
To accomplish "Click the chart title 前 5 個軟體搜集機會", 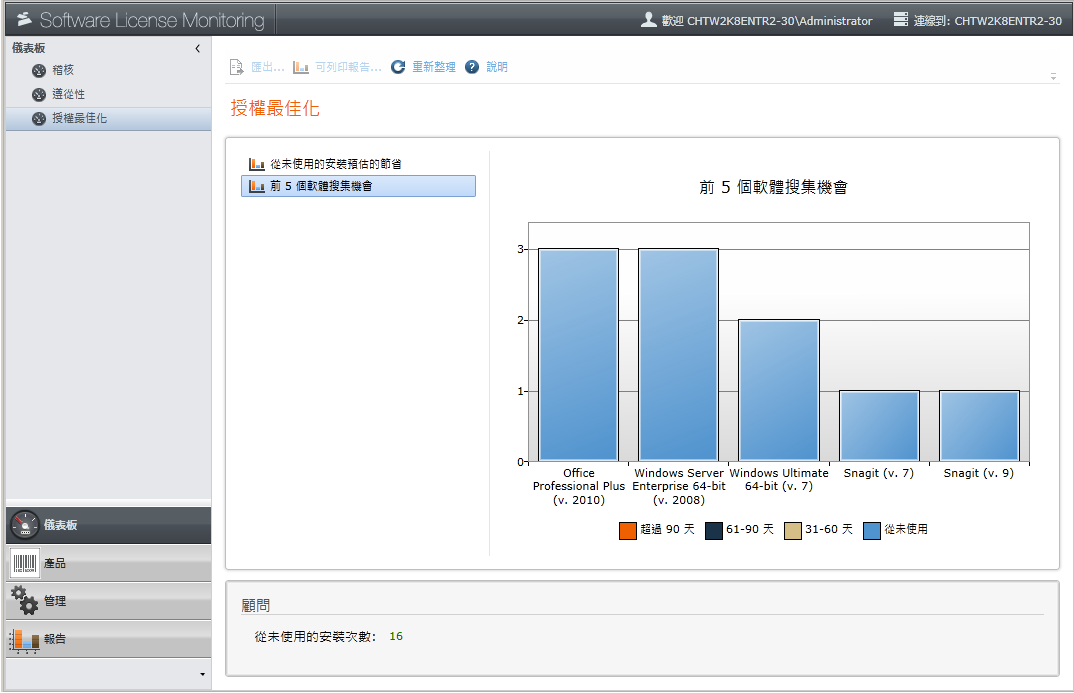I will click(x=773, y=187).
